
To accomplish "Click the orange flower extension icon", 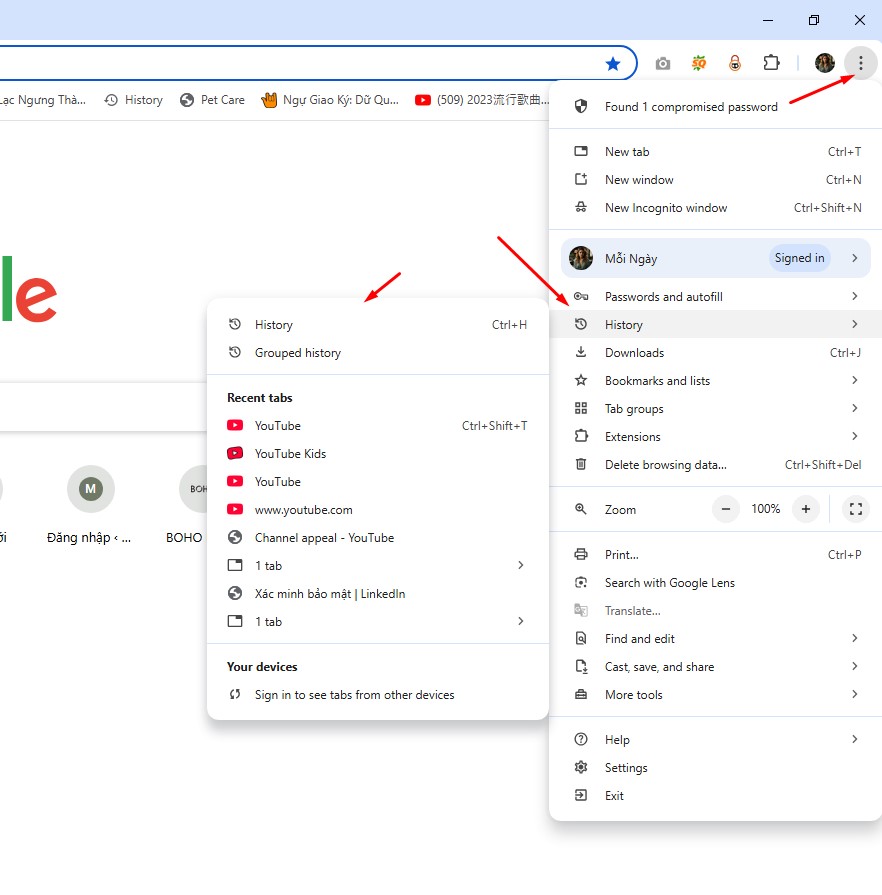I will [x=699, y=63].
